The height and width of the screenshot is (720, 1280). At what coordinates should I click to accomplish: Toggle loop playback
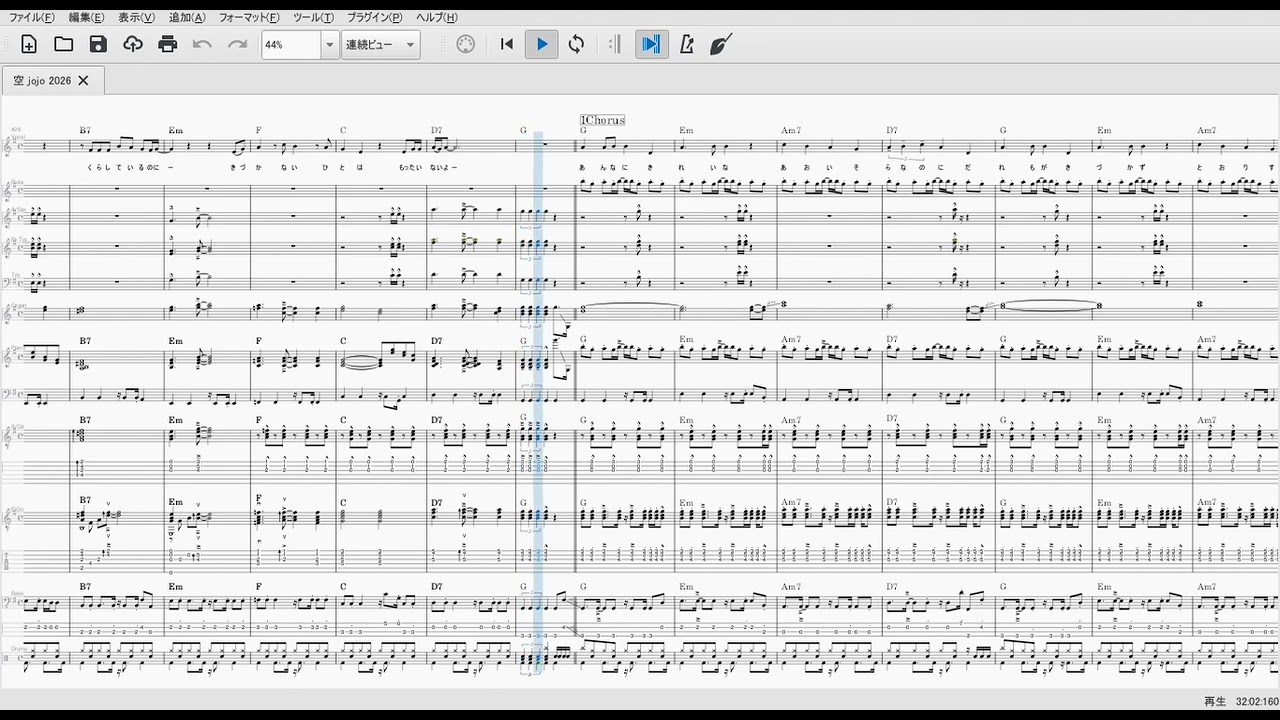point(576,44)
